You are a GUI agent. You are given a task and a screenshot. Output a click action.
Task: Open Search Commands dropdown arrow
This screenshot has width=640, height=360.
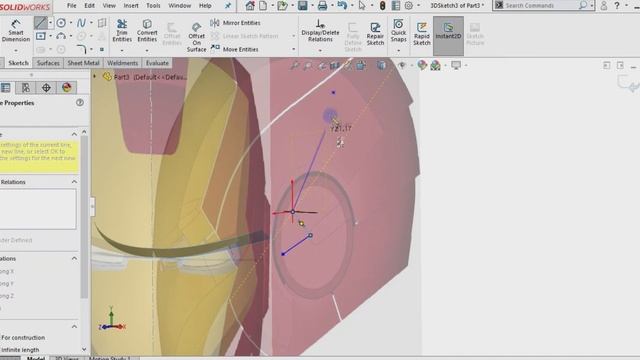[592, 6]
